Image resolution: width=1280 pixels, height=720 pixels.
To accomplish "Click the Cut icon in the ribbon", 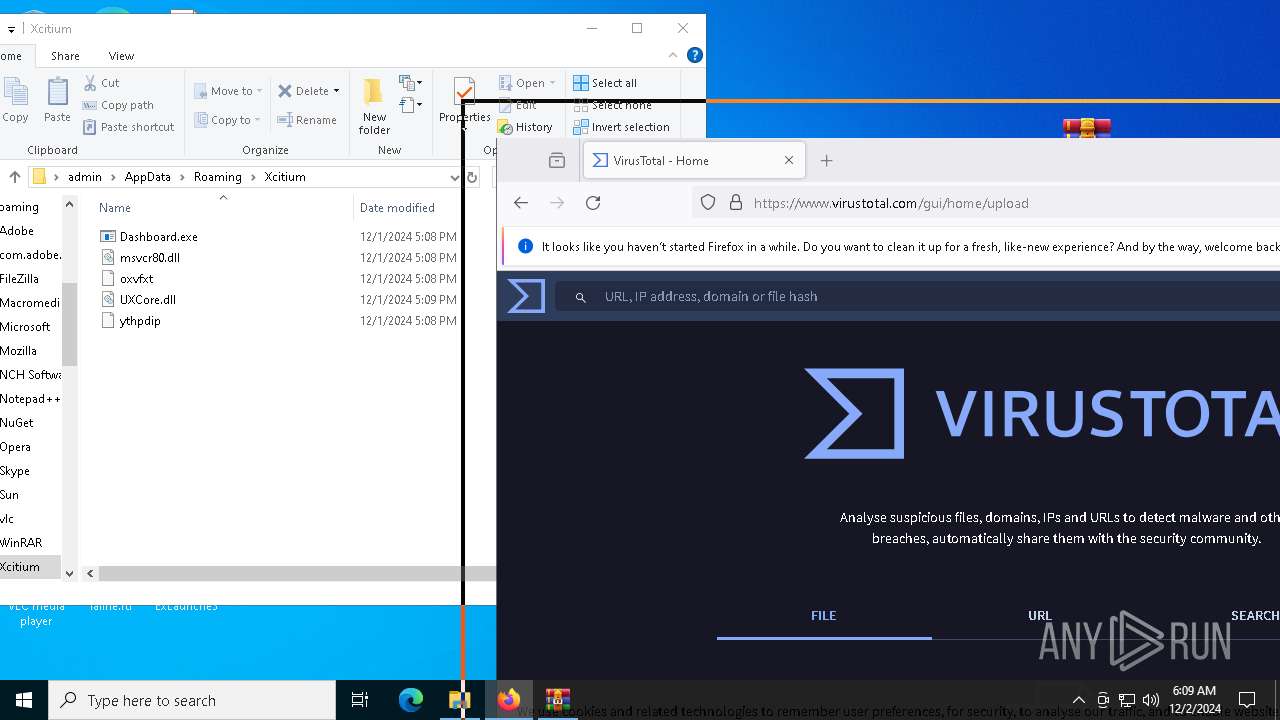I will coord(91,83).
